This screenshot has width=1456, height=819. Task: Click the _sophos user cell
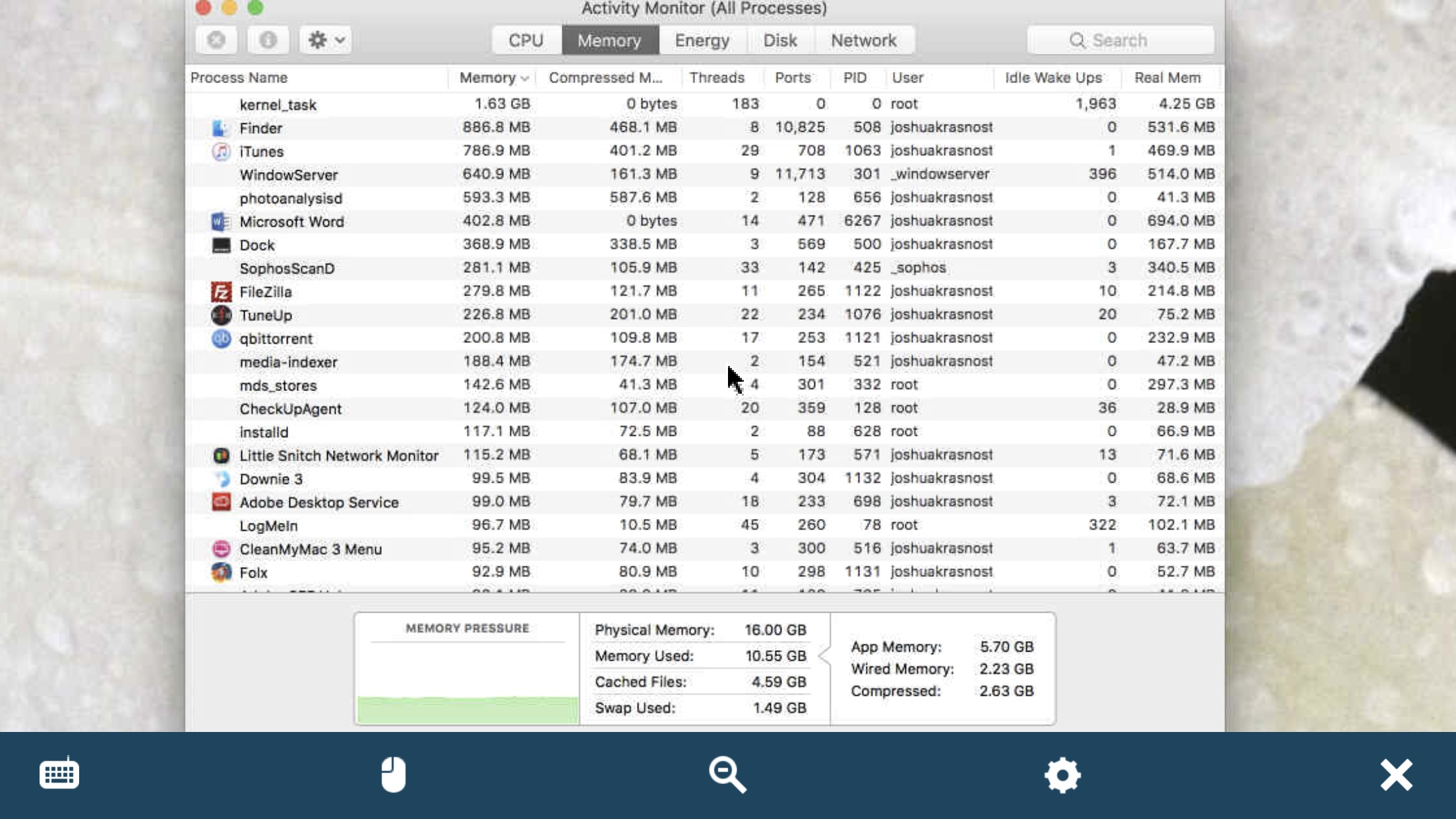[919, 268]
